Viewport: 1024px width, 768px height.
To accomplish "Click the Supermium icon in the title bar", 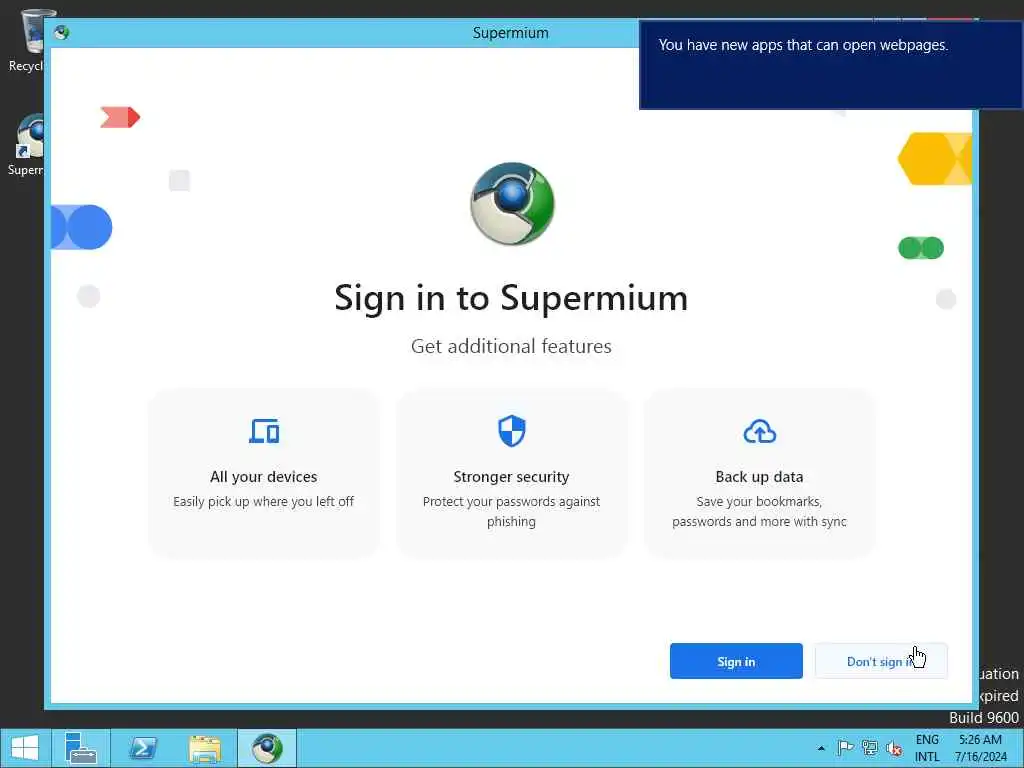I will click(62, 33).
